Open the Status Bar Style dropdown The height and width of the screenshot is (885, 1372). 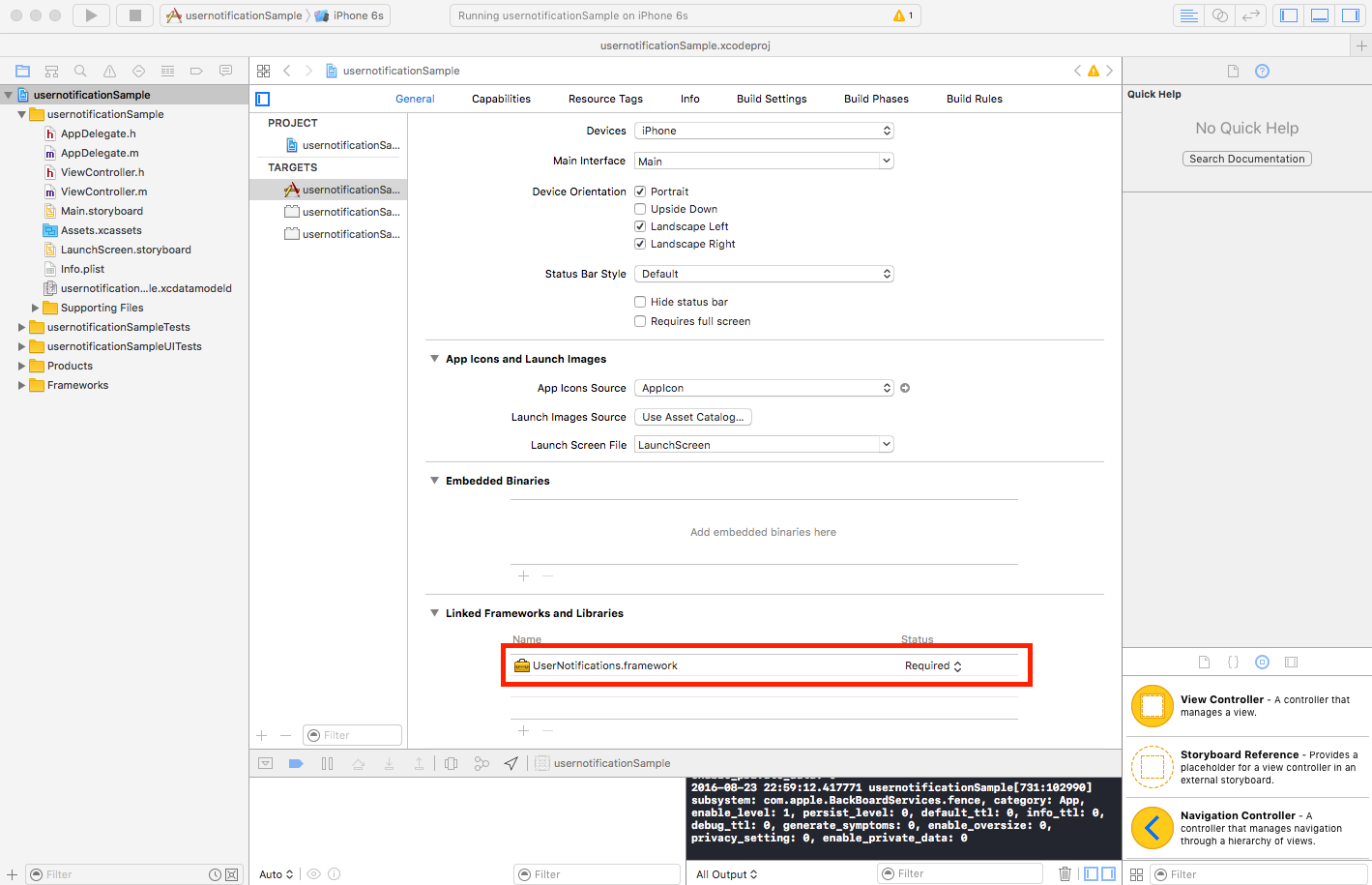click(x=764, y=274)
